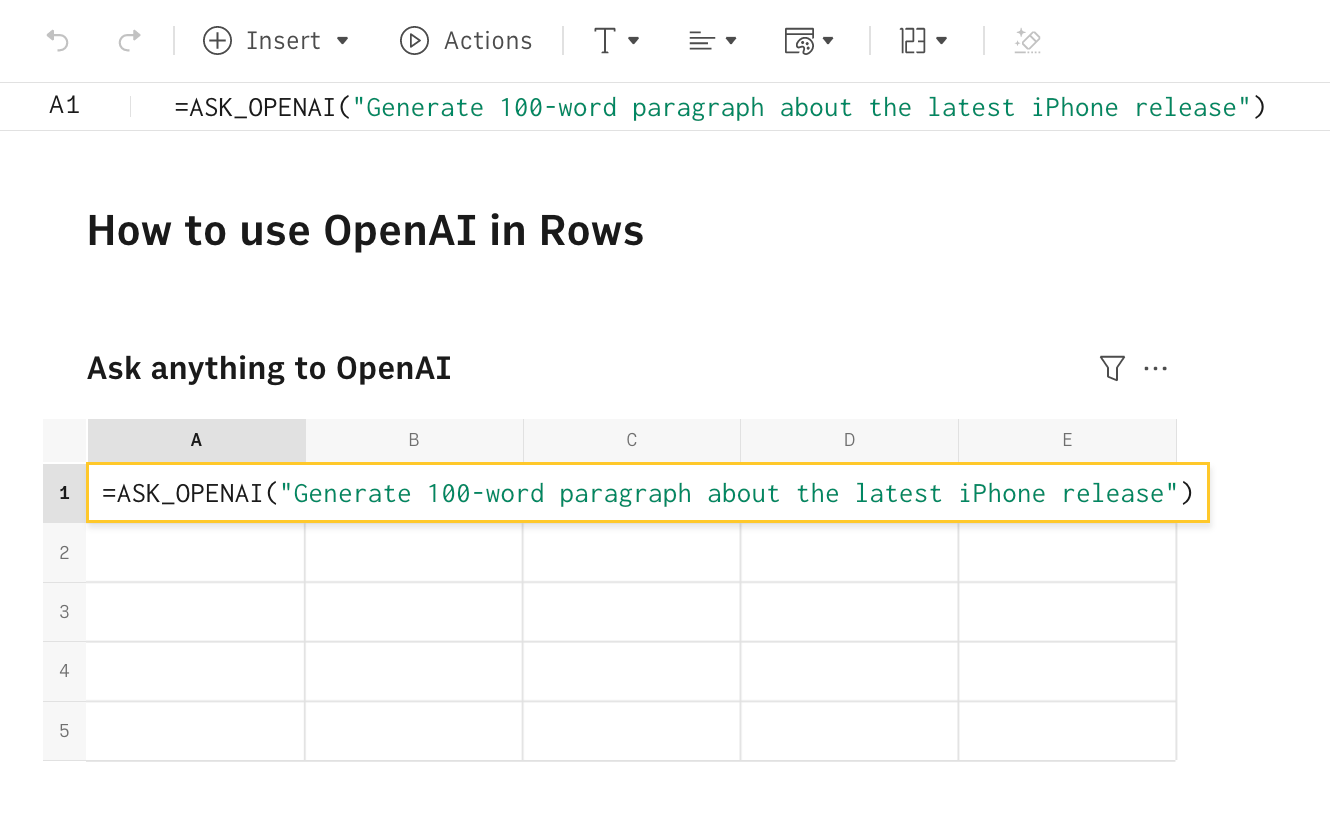Open the number format menu
Image resolution: width=1330 pixels, height=816 pixels.
(923, 41)
